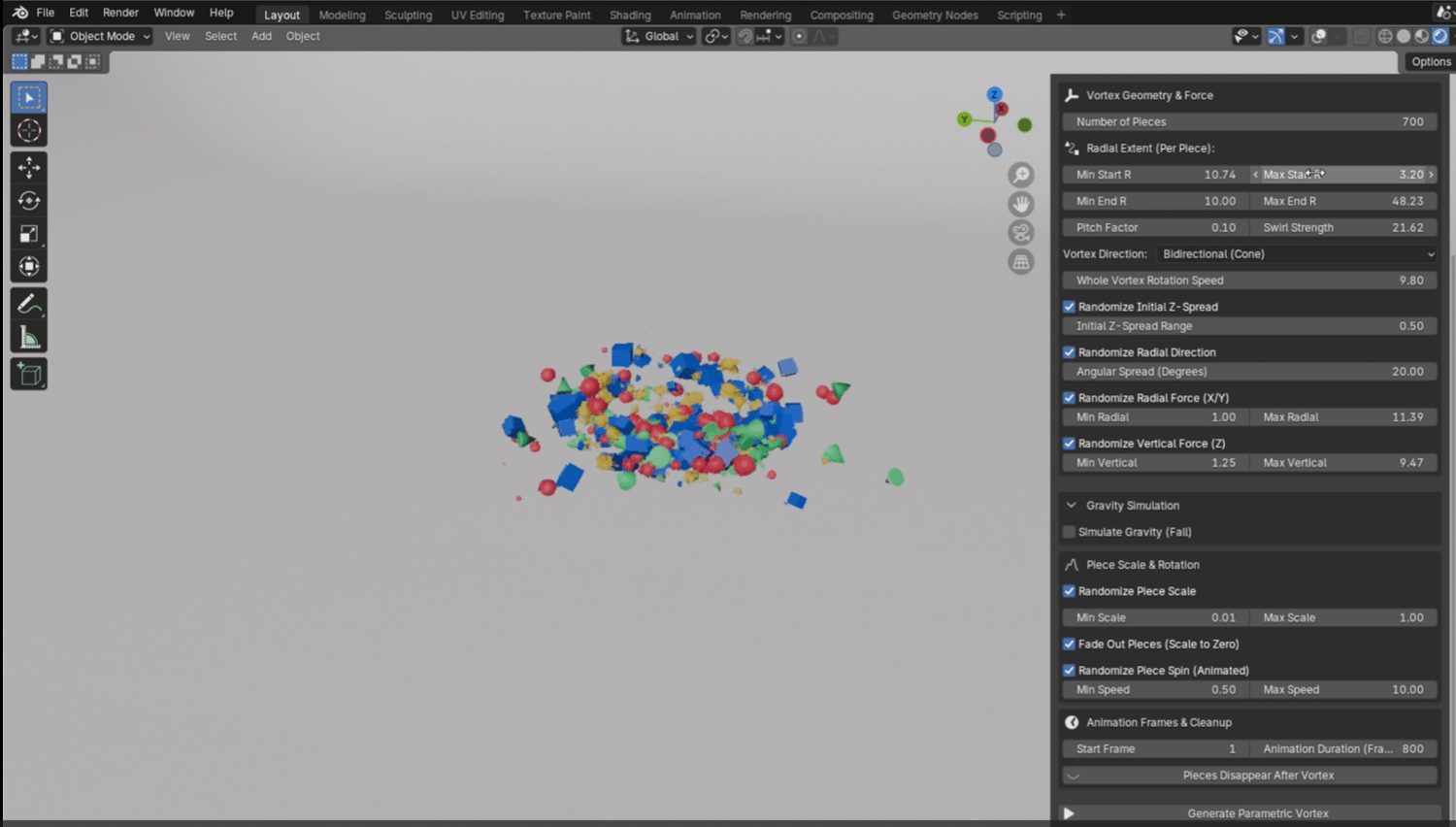
Task: Select the Select Box tool
Action: pos(29,98)
